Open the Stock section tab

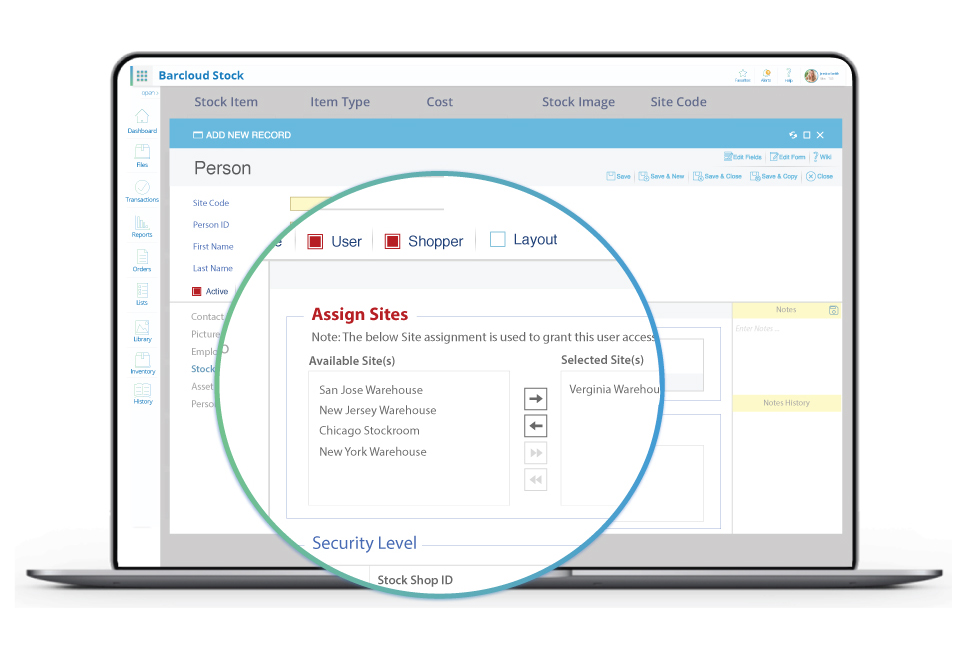[x=203, y=369]
